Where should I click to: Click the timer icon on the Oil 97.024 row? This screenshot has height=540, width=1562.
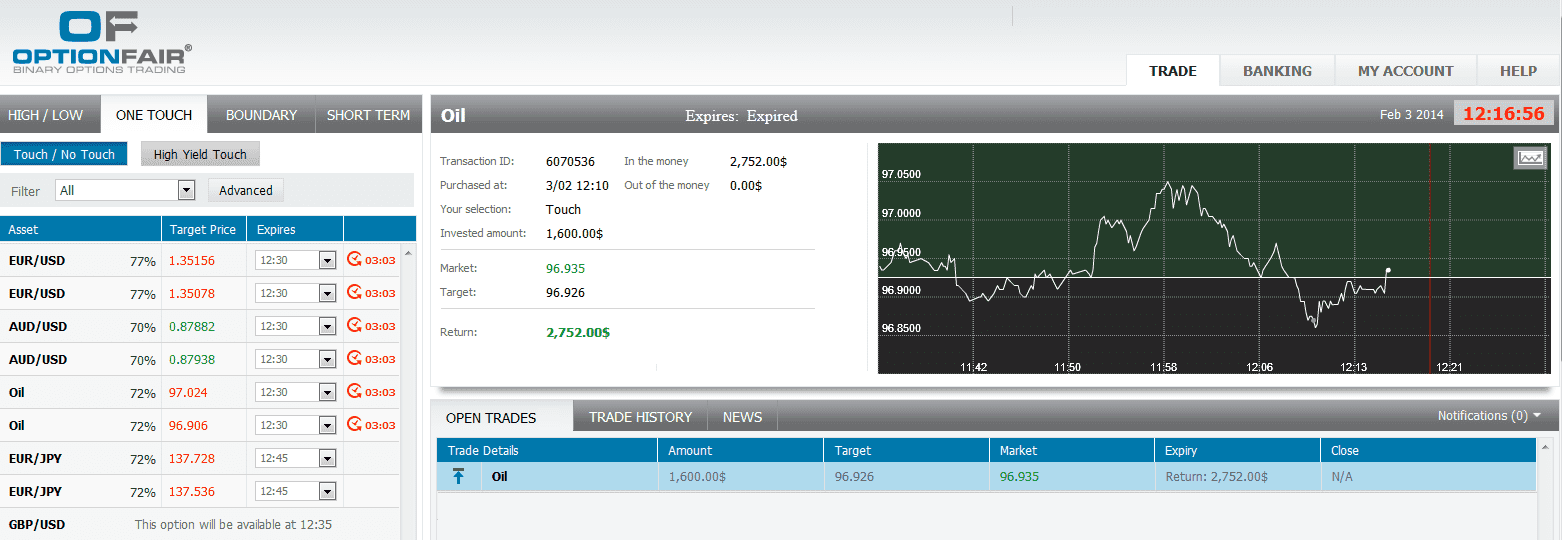[x=354, y=392]
